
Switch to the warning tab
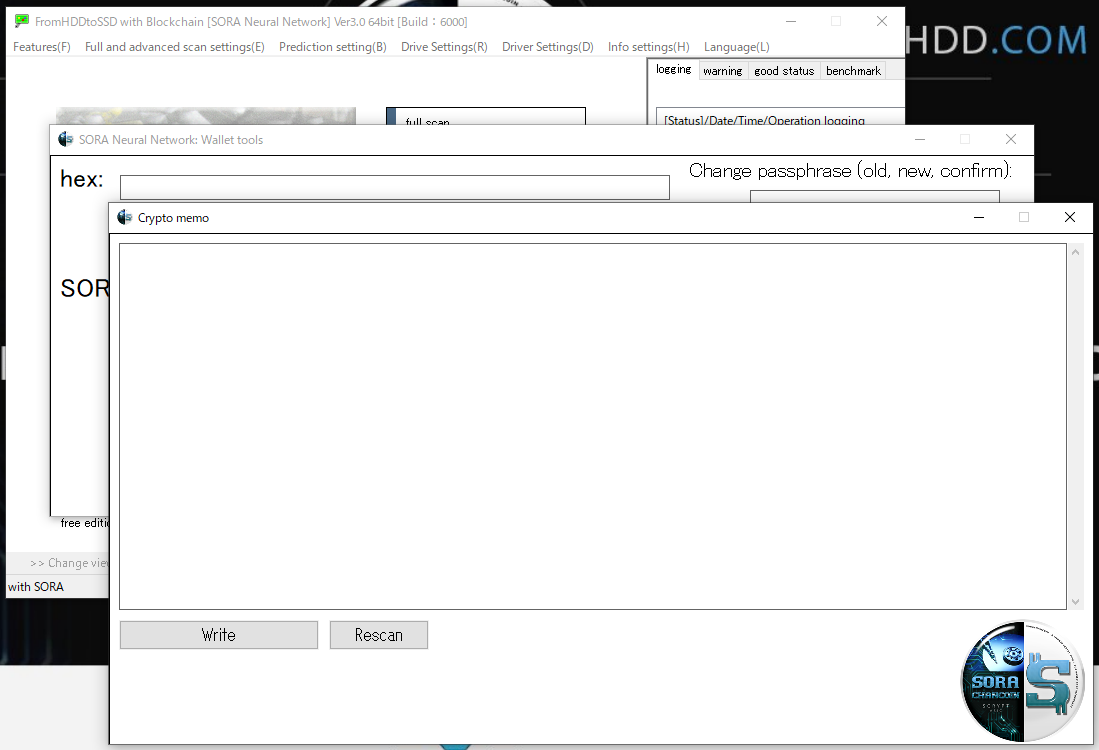(x=723, y=71)
